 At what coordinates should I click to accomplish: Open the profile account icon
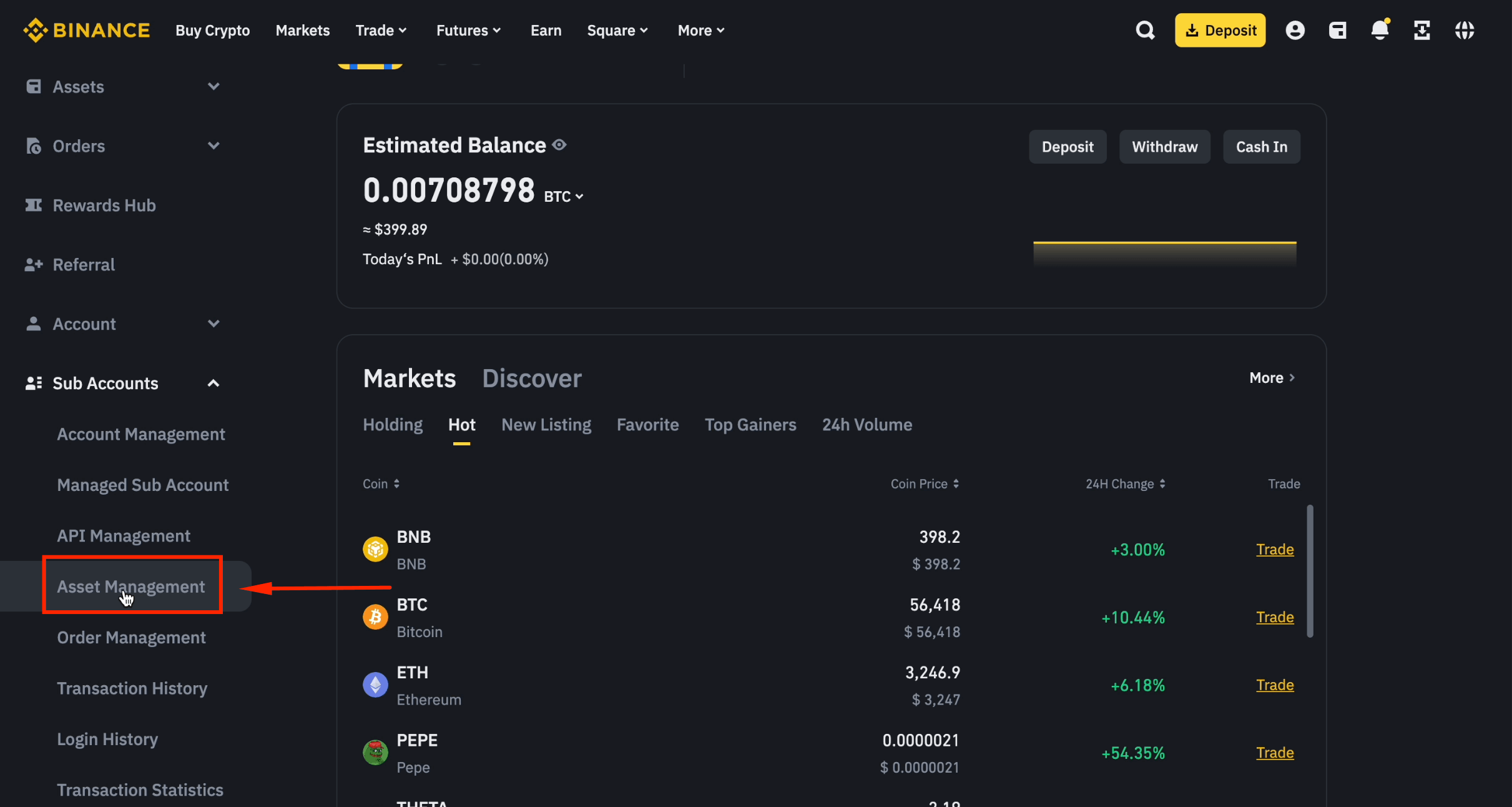coord(1295,29)
